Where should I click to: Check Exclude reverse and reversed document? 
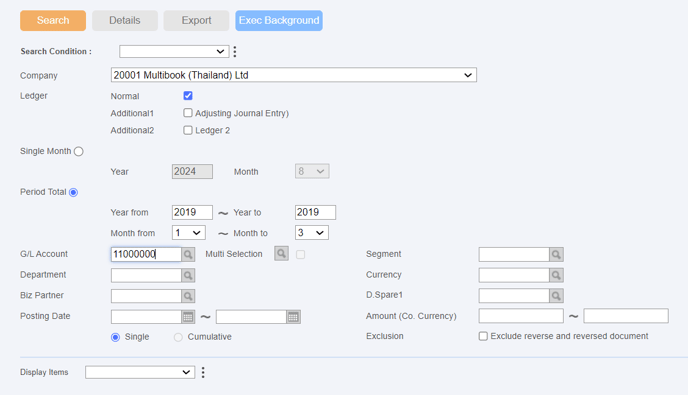coord(483,336)
